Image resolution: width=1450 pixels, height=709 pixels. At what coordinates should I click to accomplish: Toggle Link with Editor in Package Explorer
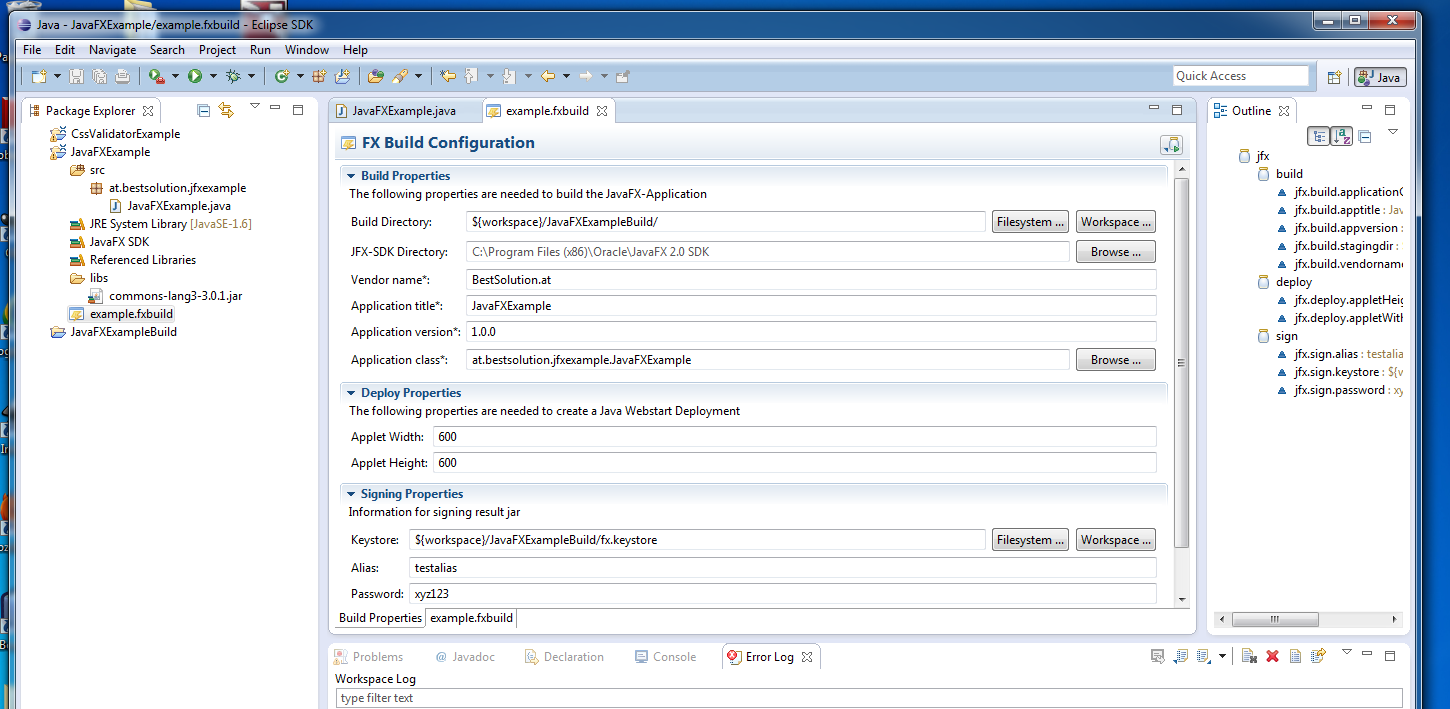point(226,111)
